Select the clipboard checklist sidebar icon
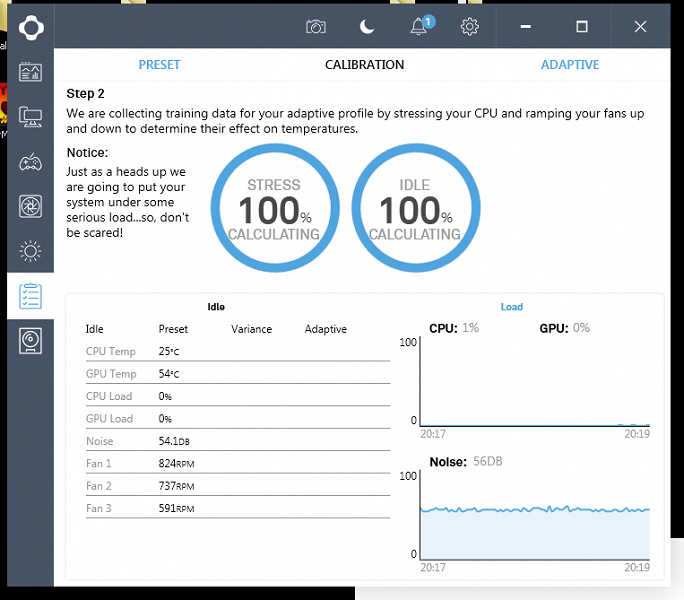Viewport: 684px width, 600px height. coord(31,296)
